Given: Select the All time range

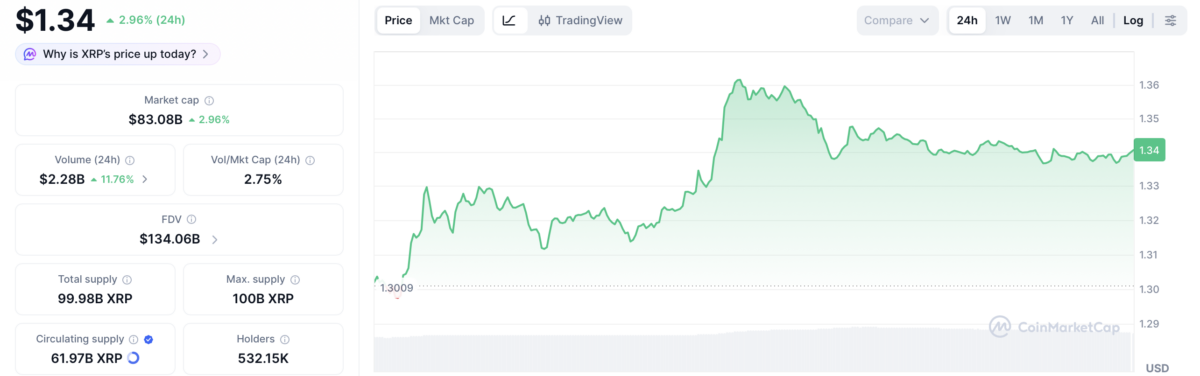Looking at the screenshot, I should [1097, 20].
